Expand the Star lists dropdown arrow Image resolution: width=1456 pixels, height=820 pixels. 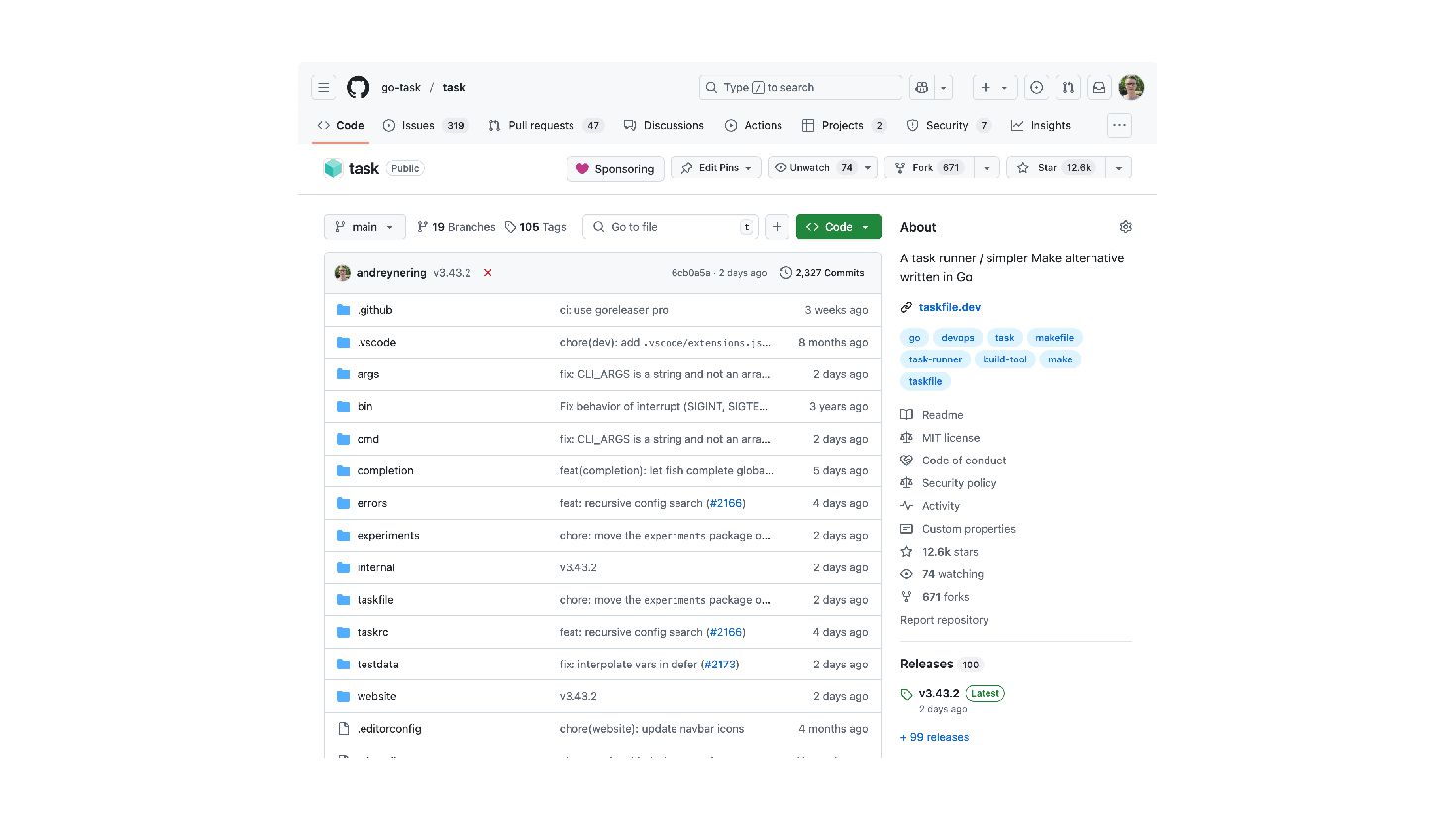pos(1119,168)
